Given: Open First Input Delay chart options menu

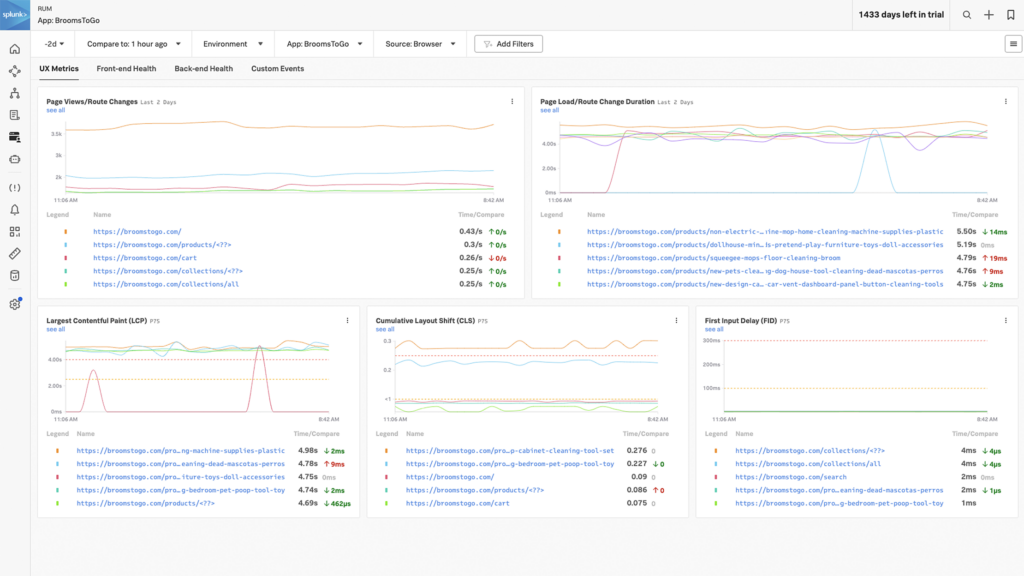Looking at the screenshot, I should tap(1005, 321).
